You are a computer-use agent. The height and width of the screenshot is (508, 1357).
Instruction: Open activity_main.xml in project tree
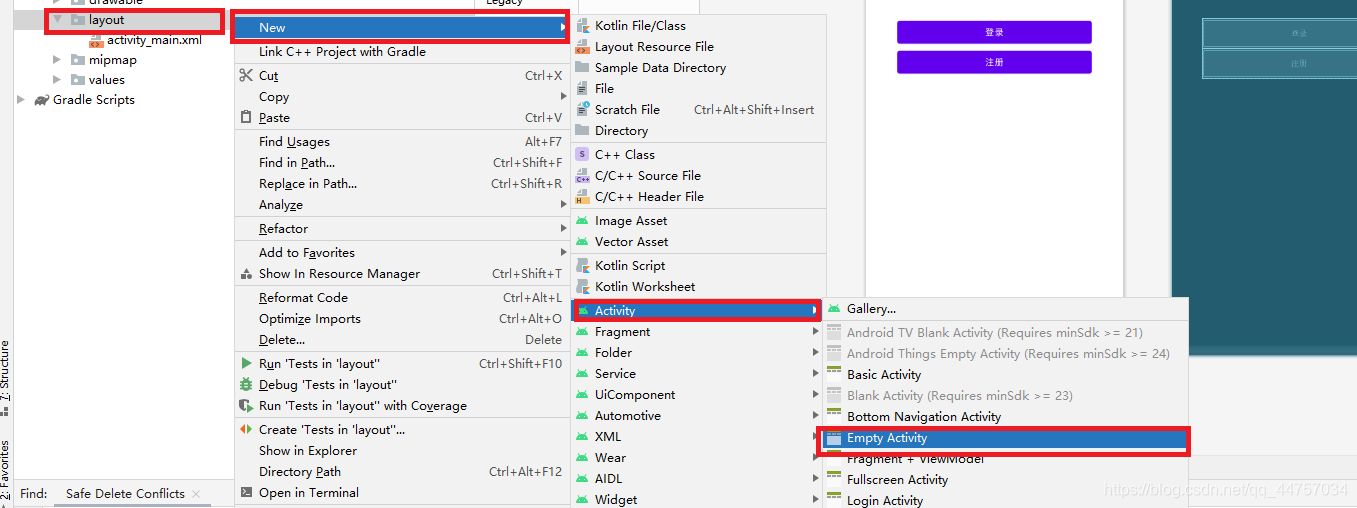tap(154, 40)
